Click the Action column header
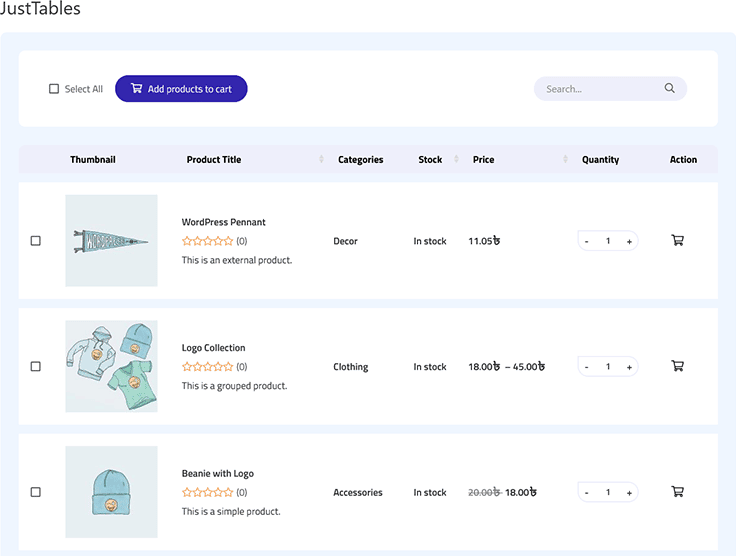The width and height of the screenshot is (736, 556). coord(683,160)
